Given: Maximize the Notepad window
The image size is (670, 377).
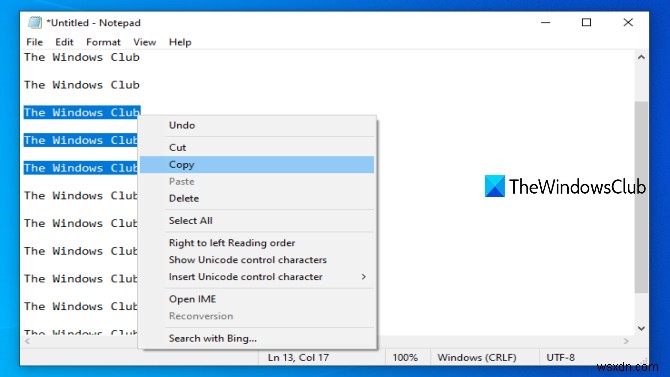Looking at the screenshot, I should (587, 22).
